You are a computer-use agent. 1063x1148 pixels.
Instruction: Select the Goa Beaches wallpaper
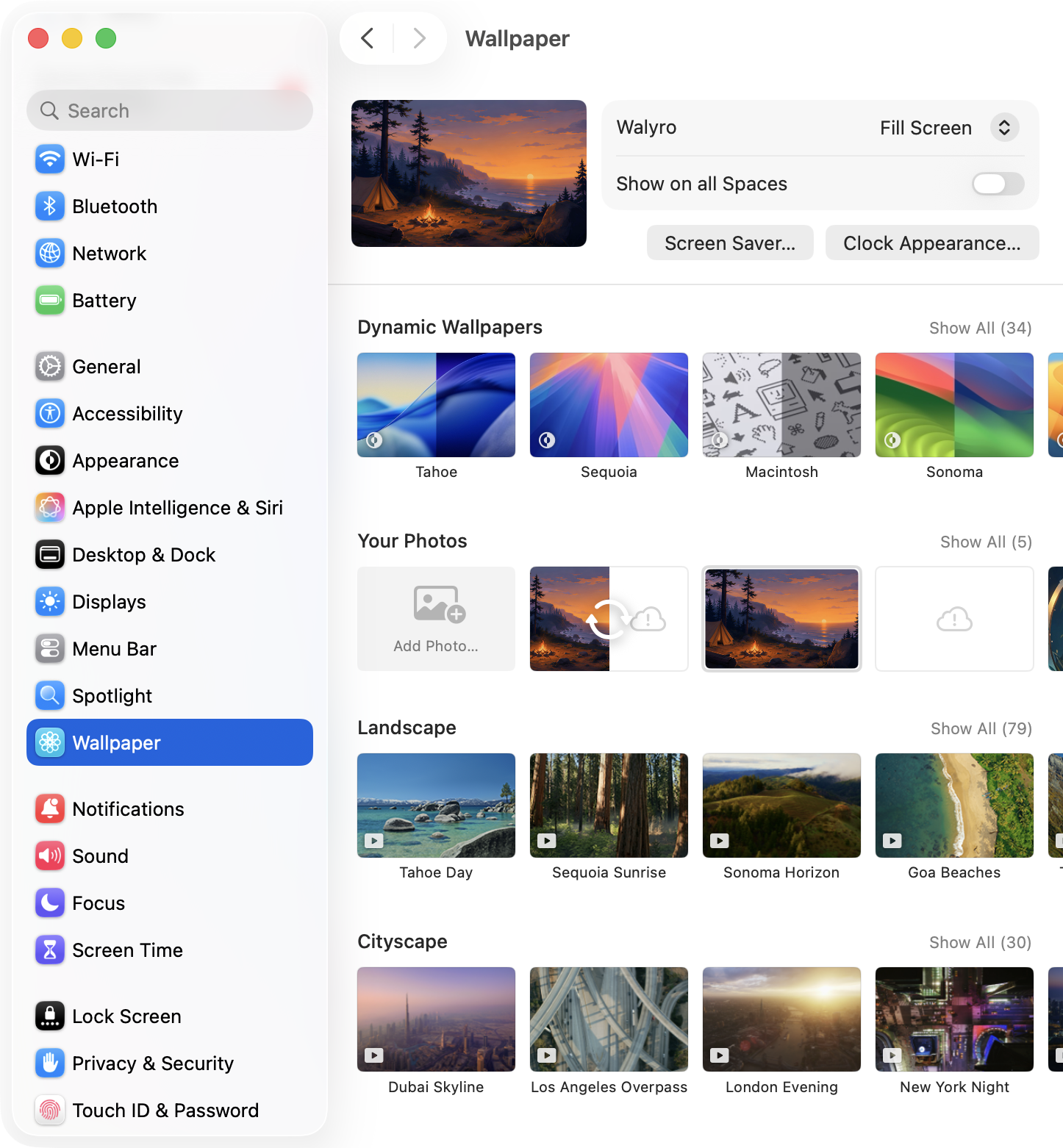(954, 806)
